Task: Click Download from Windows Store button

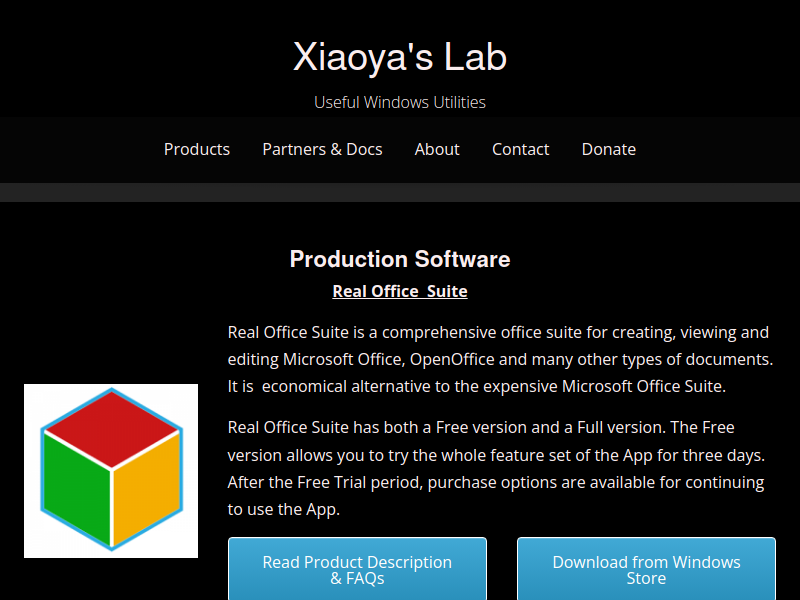Action: coord(646,569)
